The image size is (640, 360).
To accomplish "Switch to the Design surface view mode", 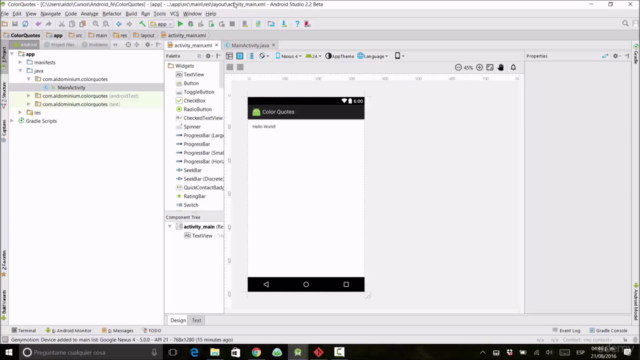I will [x=229, y=56].
